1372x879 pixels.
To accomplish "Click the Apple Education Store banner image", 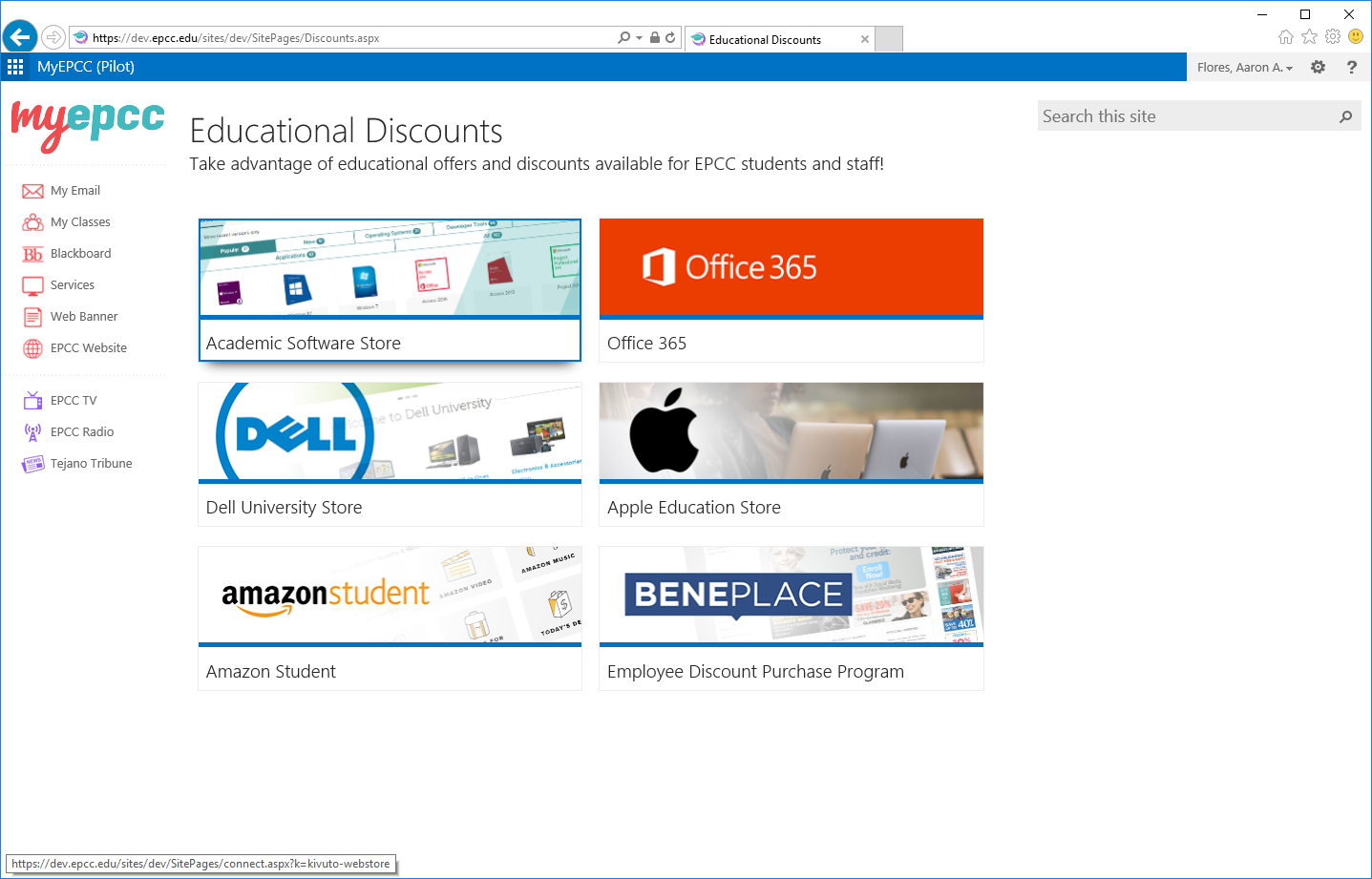I will point(792,431).
